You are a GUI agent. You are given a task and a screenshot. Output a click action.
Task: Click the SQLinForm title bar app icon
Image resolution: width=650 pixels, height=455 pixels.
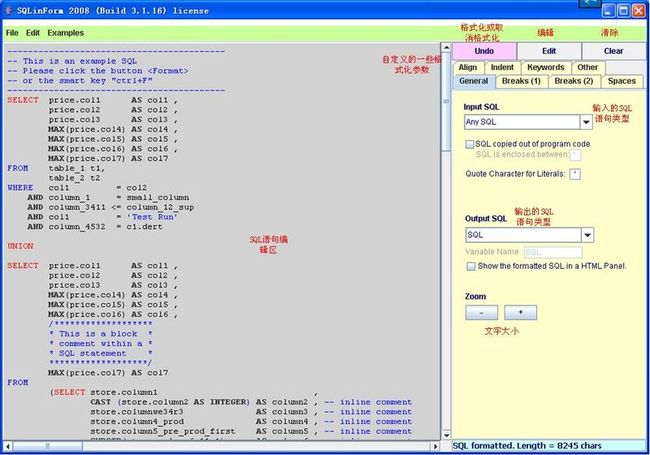(x=8, y=10)
